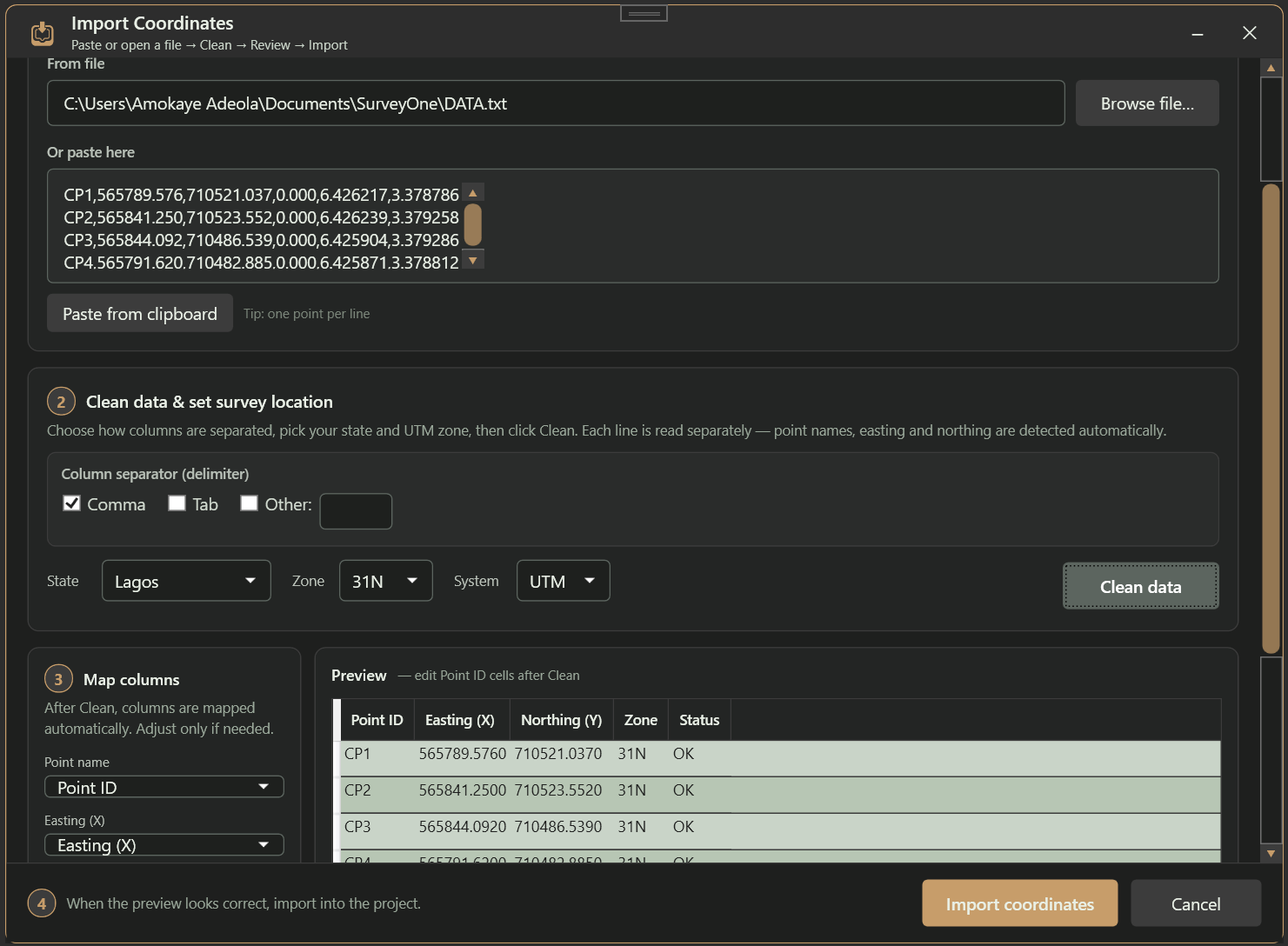Open the System dropdown showing UTM
The width and height of the screenshot is (1288, 946).
pyautogui.click(x=563, y=581)
